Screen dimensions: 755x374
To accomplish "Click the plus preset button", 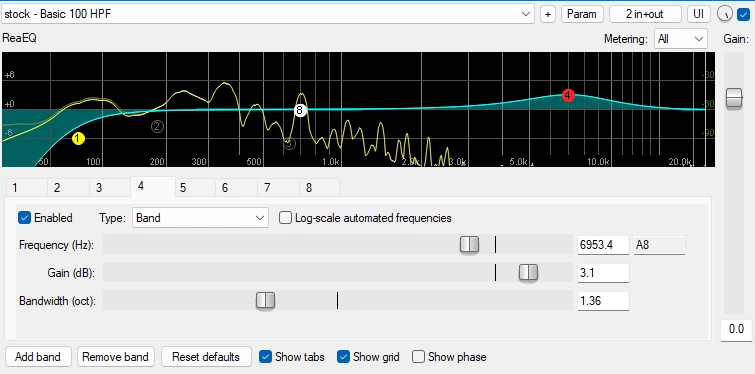I will click(547, 14).
